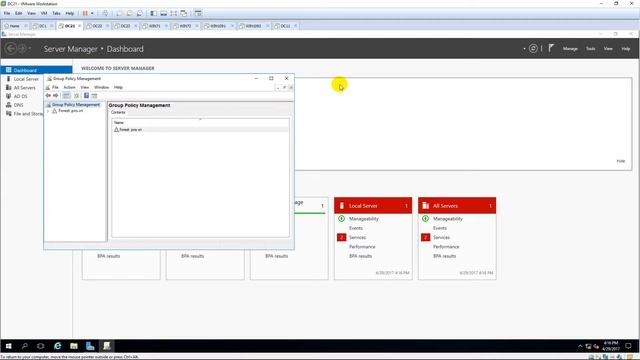Open the View menu in Group Policy Management

point(84,87)
